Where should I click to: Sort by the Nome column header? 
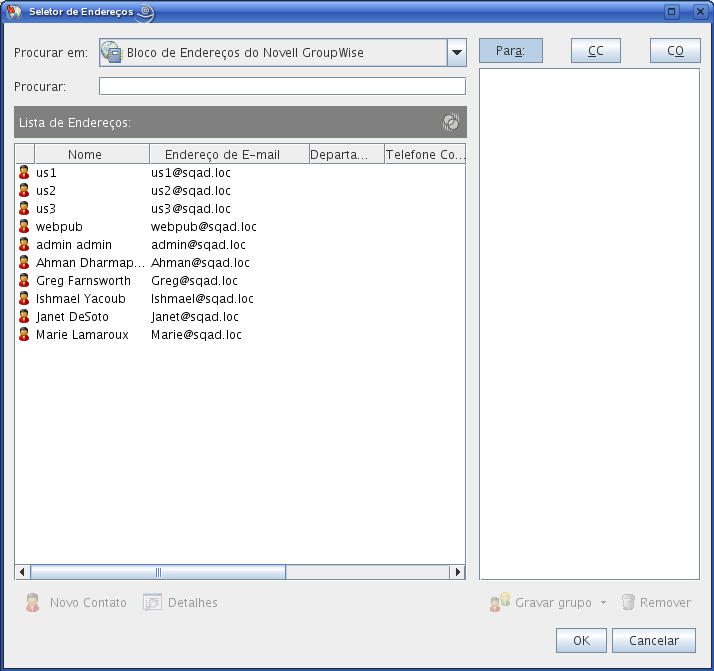[x=92, y=154]
